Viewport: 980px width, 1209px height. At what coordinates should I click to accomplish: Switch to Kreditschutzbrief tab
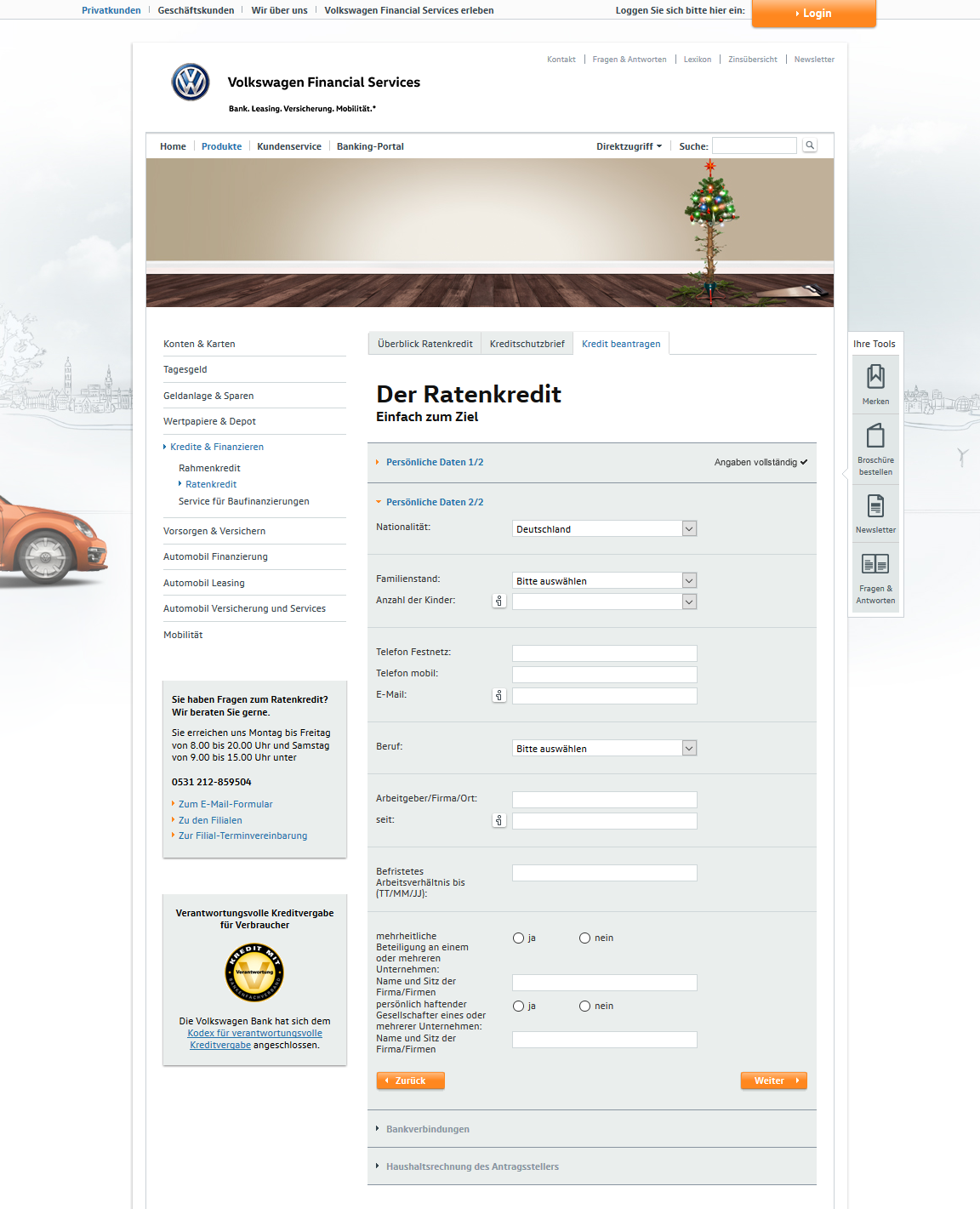coord(527,344)
